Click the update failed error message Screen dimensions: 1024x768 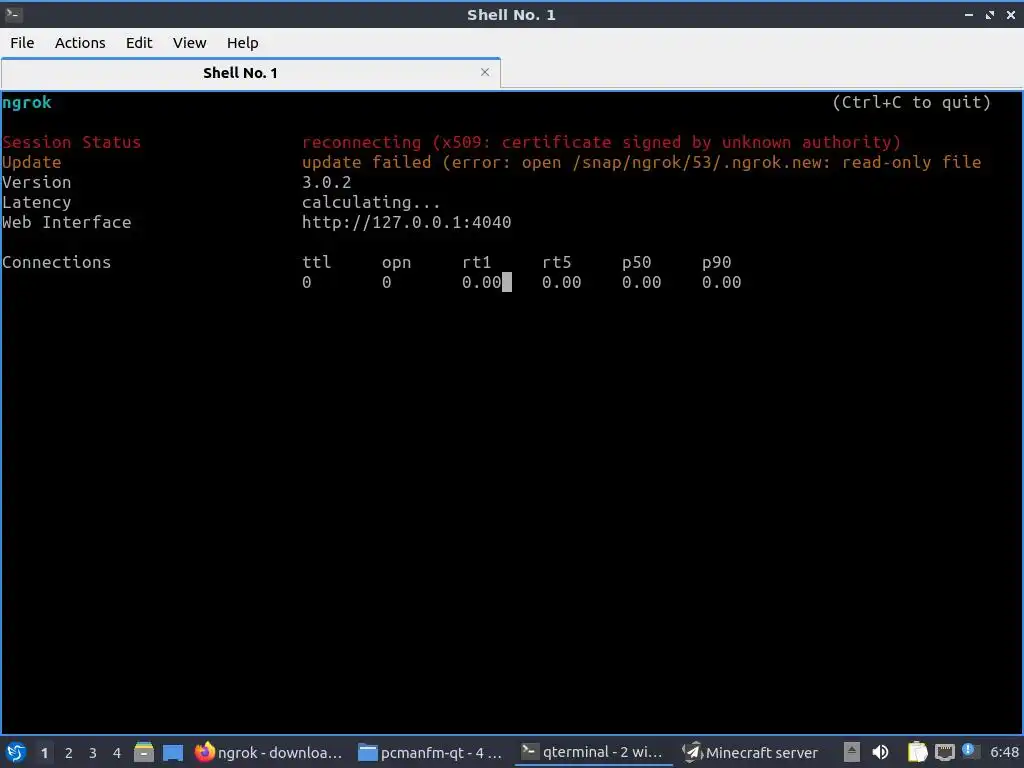point(641,162)
